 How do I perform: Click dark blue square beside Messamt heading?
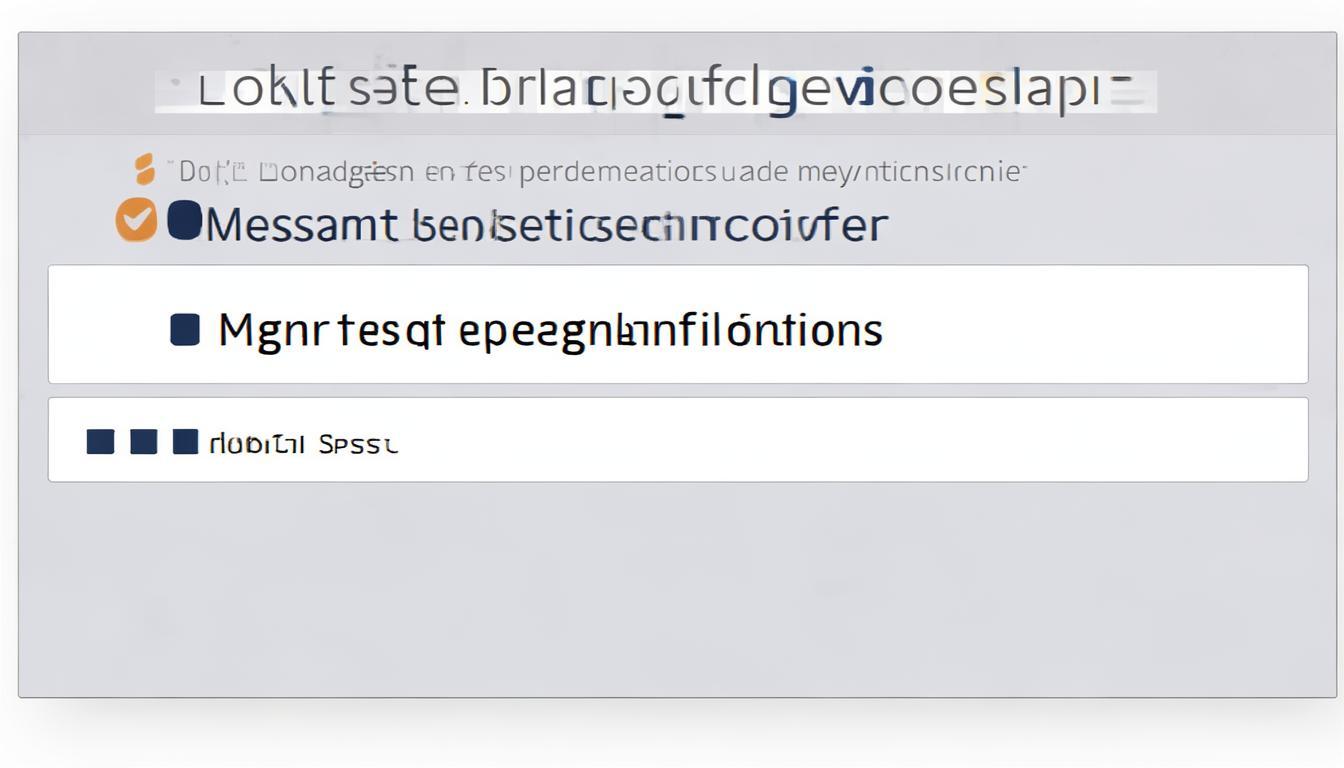[x=184, y=220]
